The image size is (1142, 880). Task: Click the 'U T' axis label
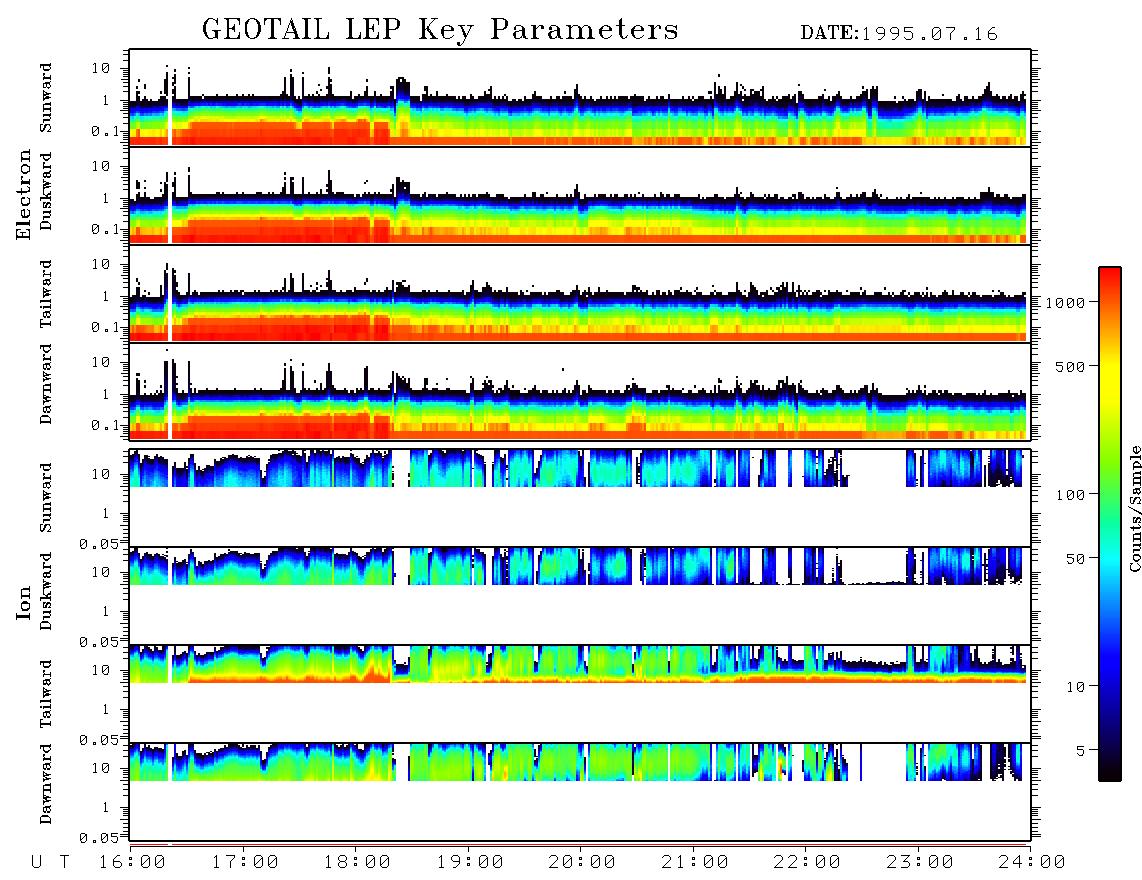pyautogui.click(x=50, y=862)
